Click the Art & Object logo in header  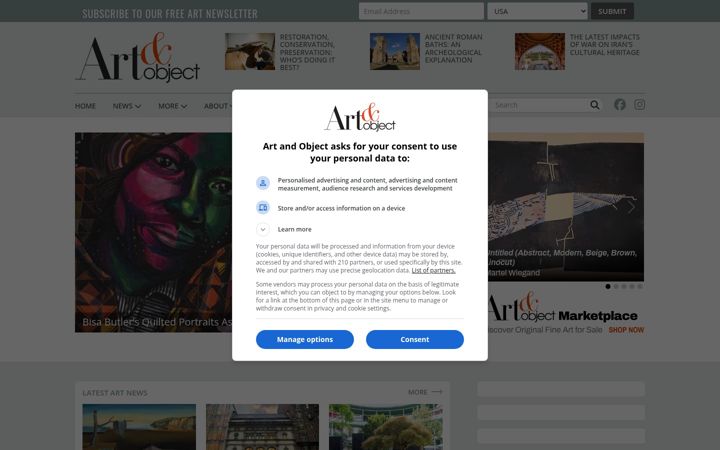coord(137,57)
